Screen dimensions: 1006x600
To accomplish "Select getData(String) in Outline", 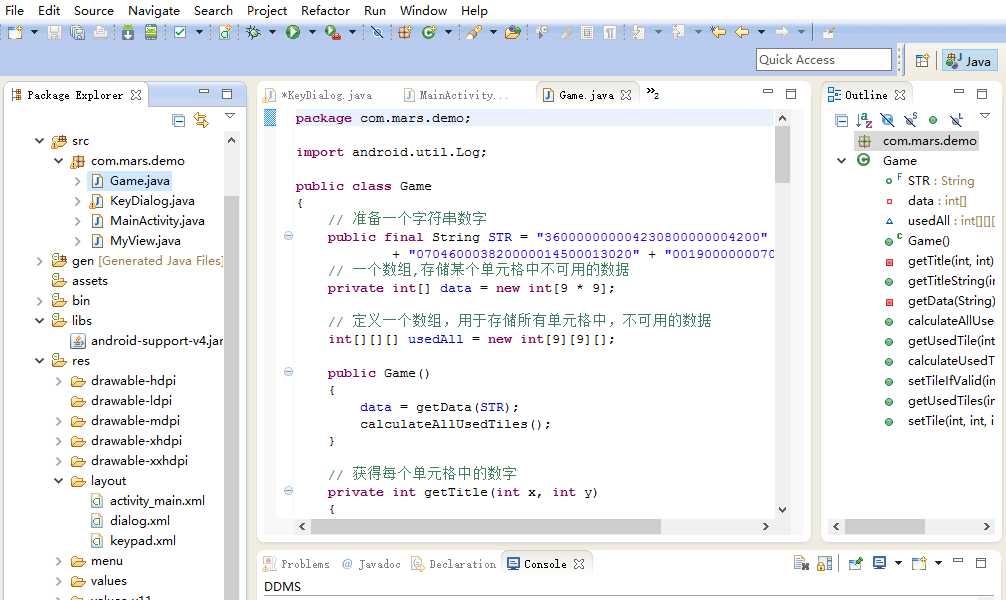I will [x=951, y=300].
